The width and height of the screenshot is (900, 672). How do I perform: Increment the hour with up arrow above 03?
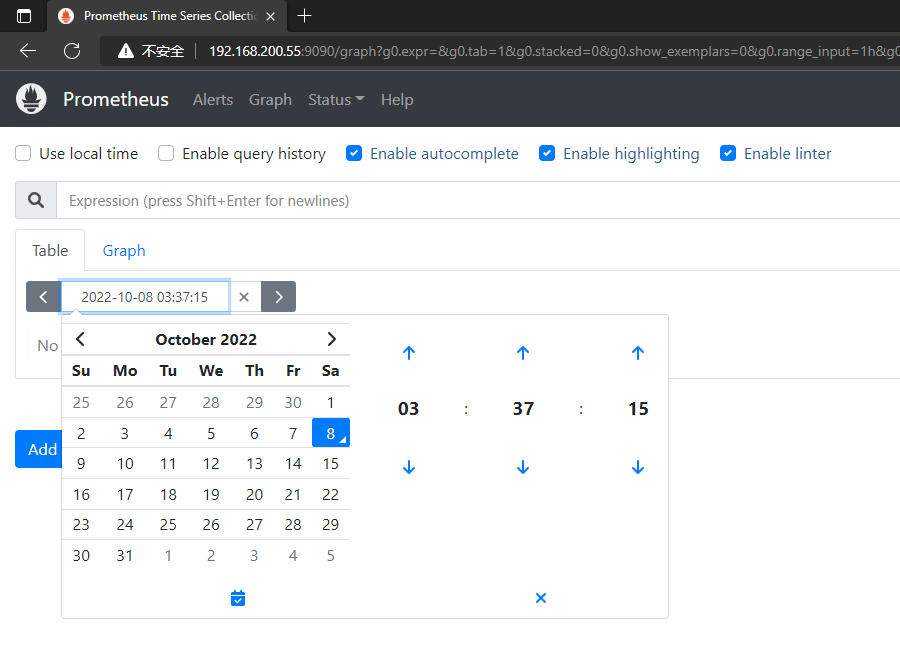tap(409, 353)
